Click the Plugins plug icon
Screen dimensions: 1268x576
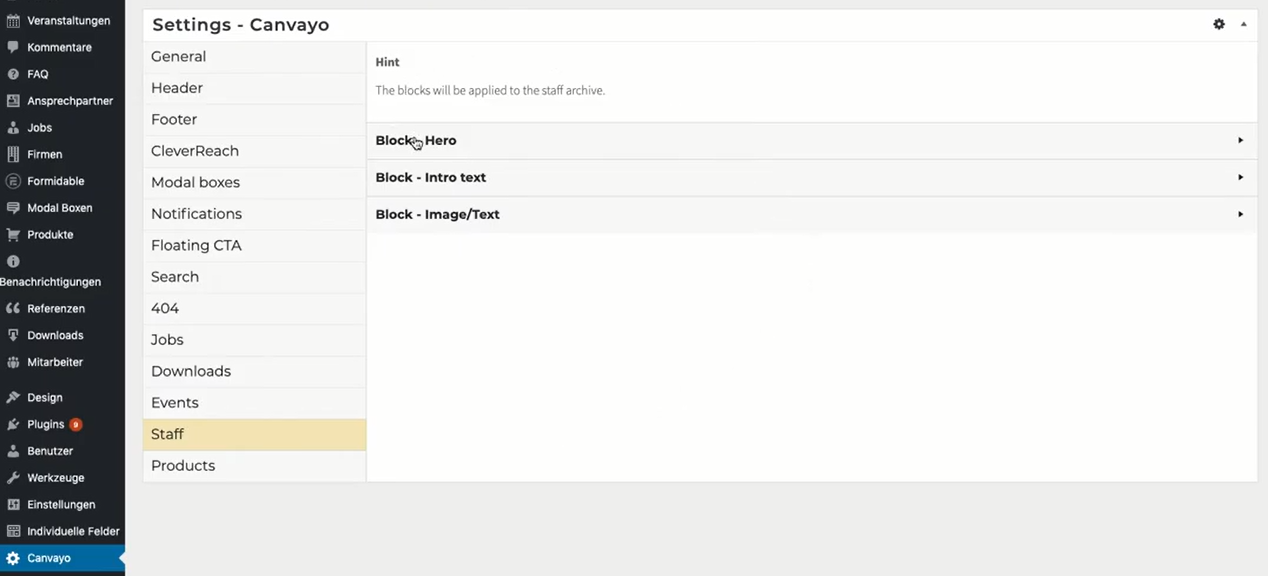[x=13, y=425]
